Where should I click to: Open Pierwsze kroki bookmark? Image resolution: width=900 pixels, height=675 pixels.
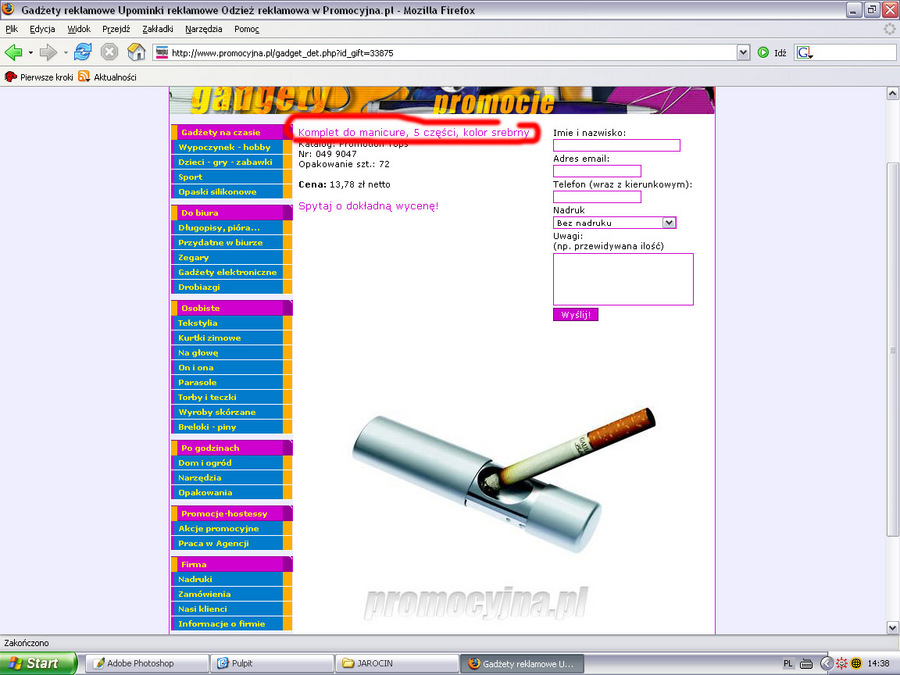[x=39, y=77]
